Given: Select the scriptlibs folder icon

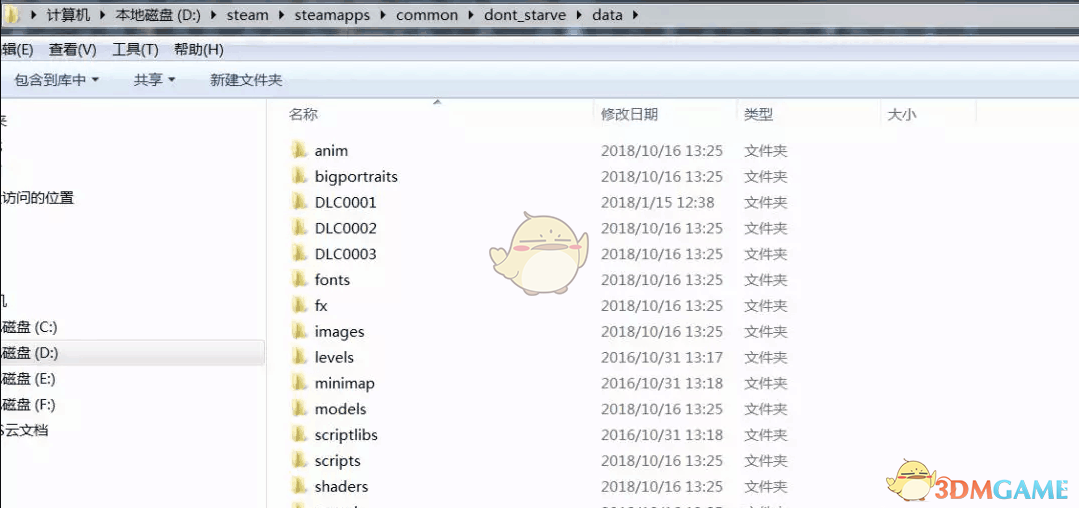Looking at the screenshot, I should [x=299, y=434].
